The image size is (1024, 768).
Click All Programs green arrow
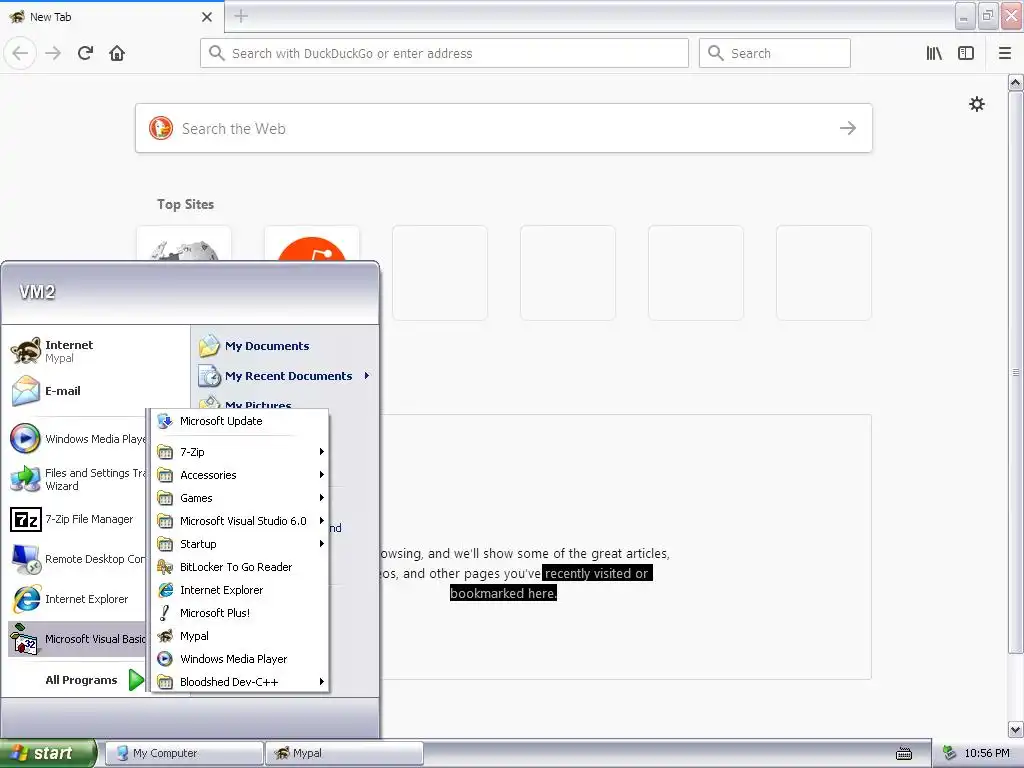pyautogui.click(x=136, y=680)
